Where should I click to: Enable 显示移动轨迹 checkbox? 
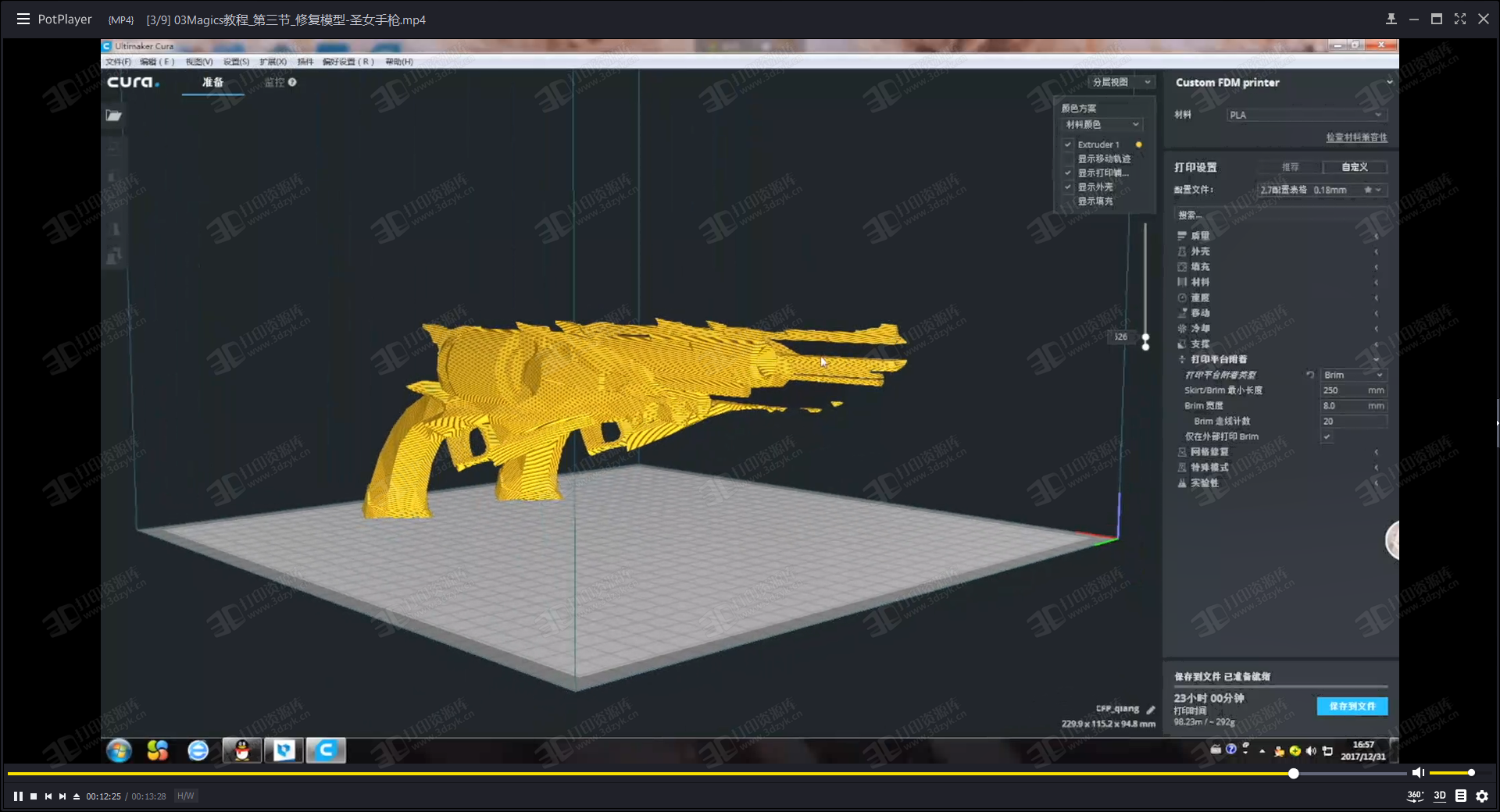click(1068, 158)
